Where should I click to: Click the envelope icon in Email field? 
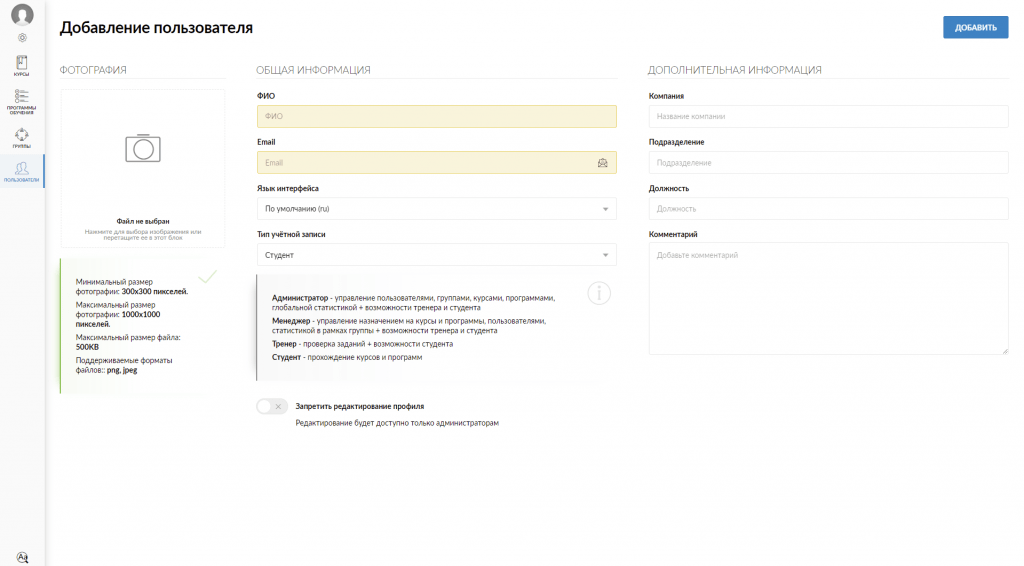click(603, 163)
